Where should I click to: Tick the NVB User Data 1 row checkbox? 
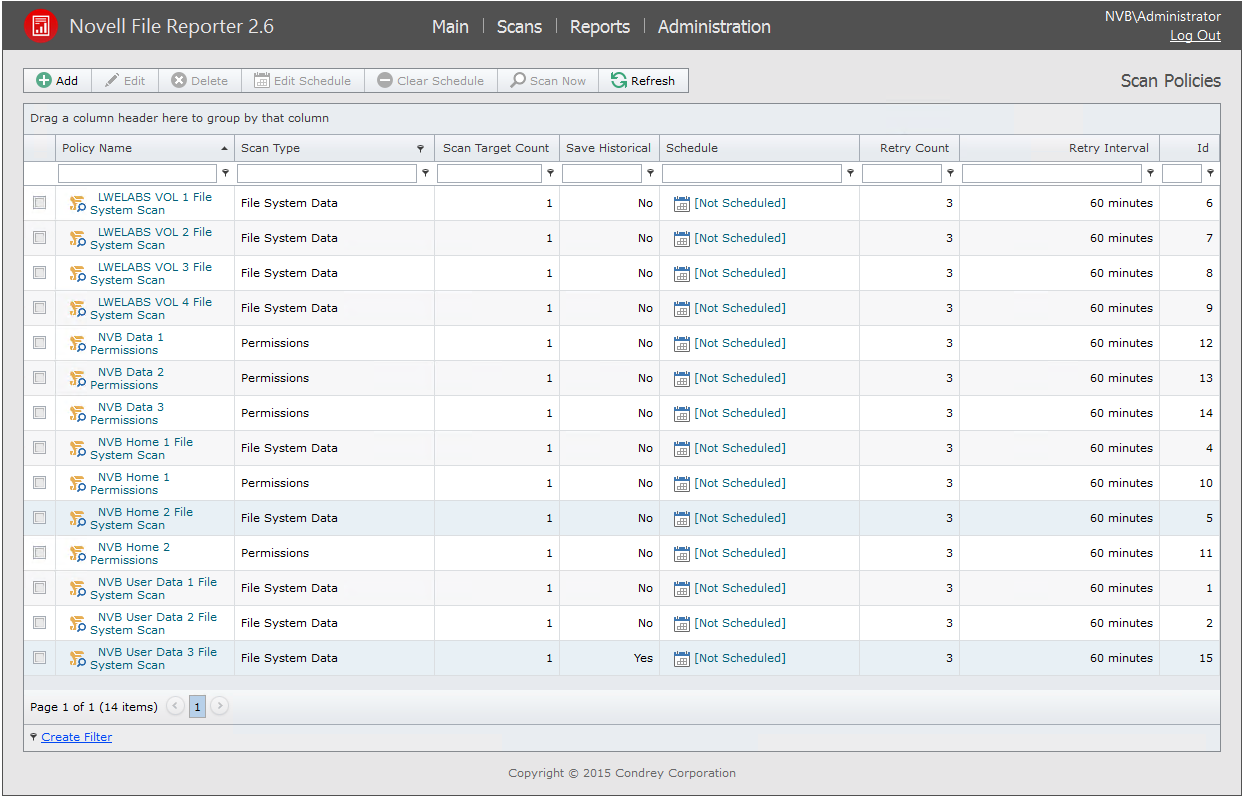click(40, 588)
